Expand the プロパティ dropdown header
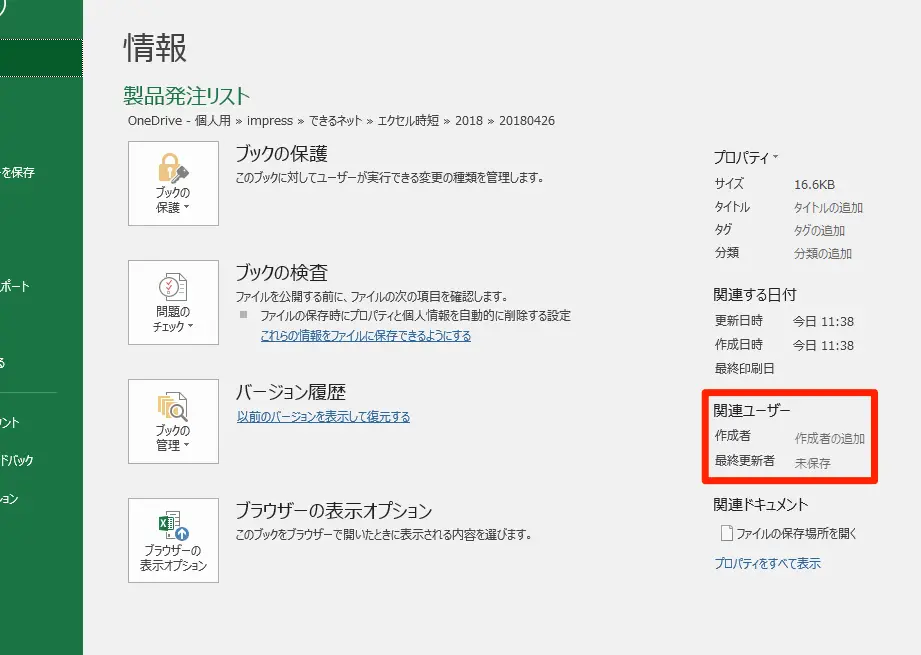Image resolution: width=921 pixels, height=655 pixels. [745, 158]
